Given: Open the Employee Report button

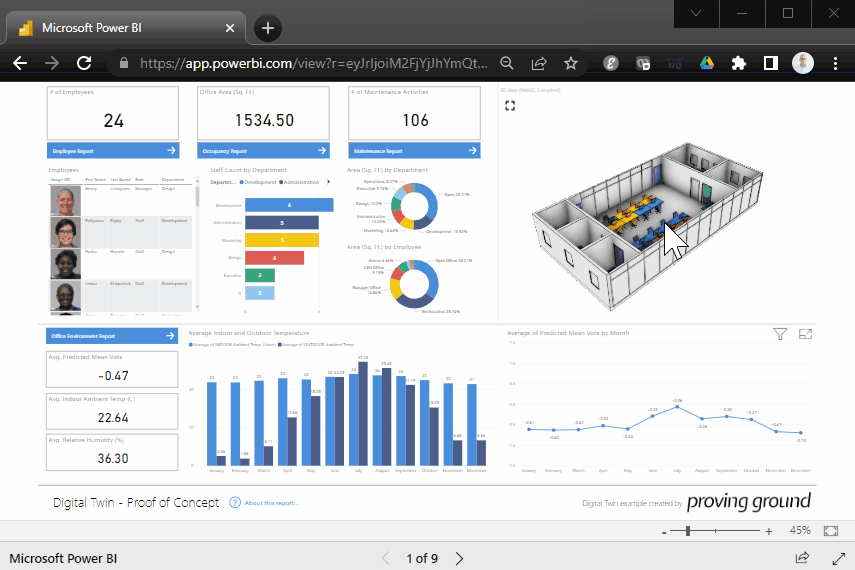Looking at the screenshot, I should point(113,151).
